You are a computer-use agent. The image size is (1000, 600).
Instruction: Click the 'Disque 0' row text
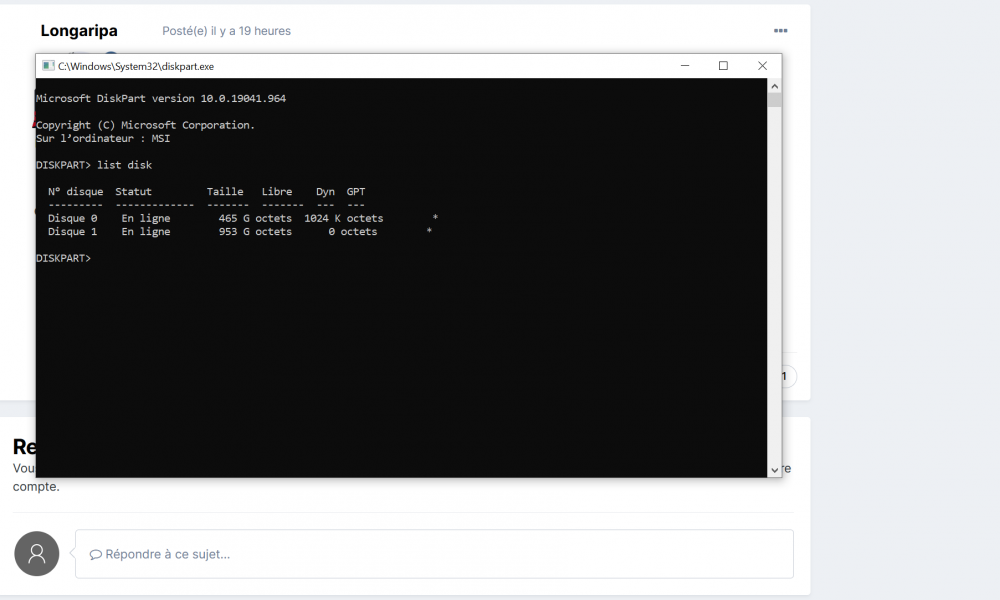pyautogui.click(x=73, y=218)
